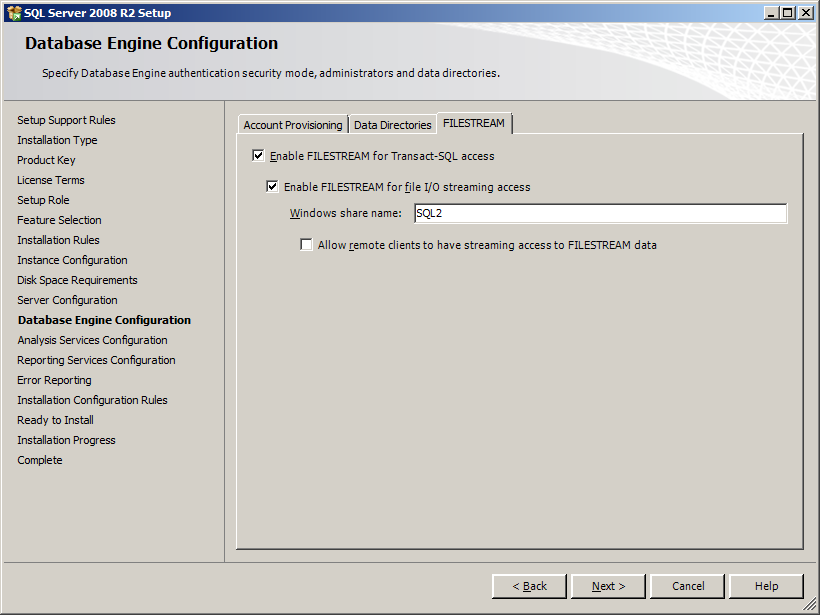The height and width of the screenshot is (615, 820).
Task: Select the FILESTREAM tab
Action: tap(474, 123)
